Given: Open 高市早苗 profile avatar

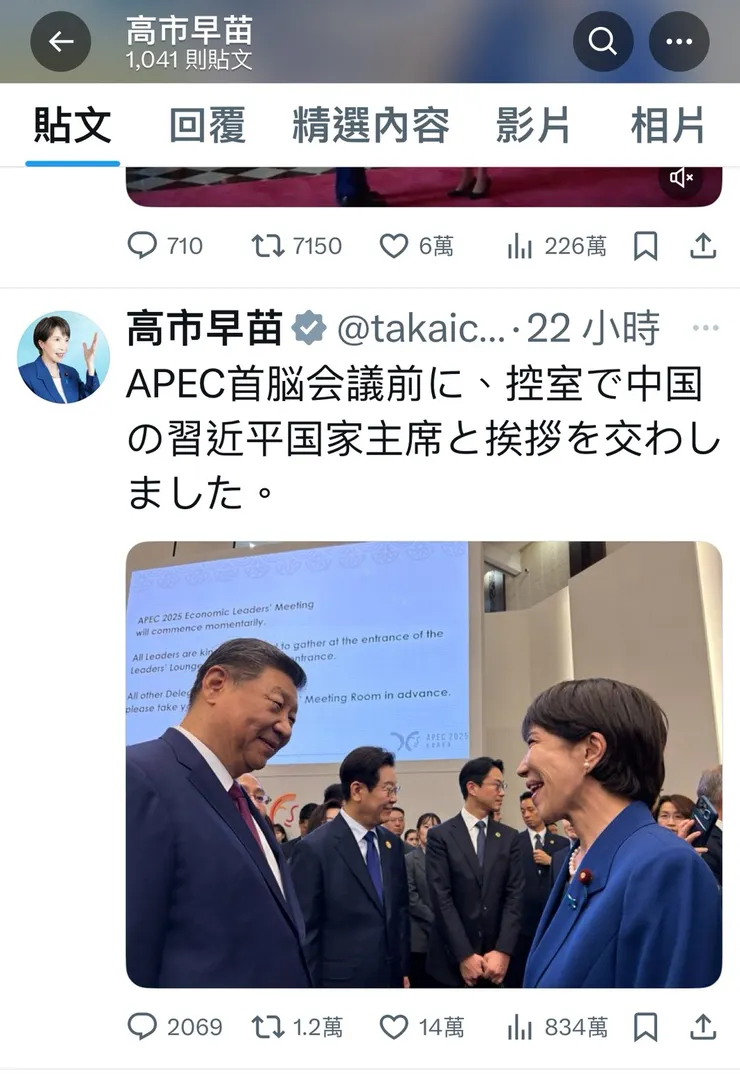Looking at the screenshot, I should (63, 357).
